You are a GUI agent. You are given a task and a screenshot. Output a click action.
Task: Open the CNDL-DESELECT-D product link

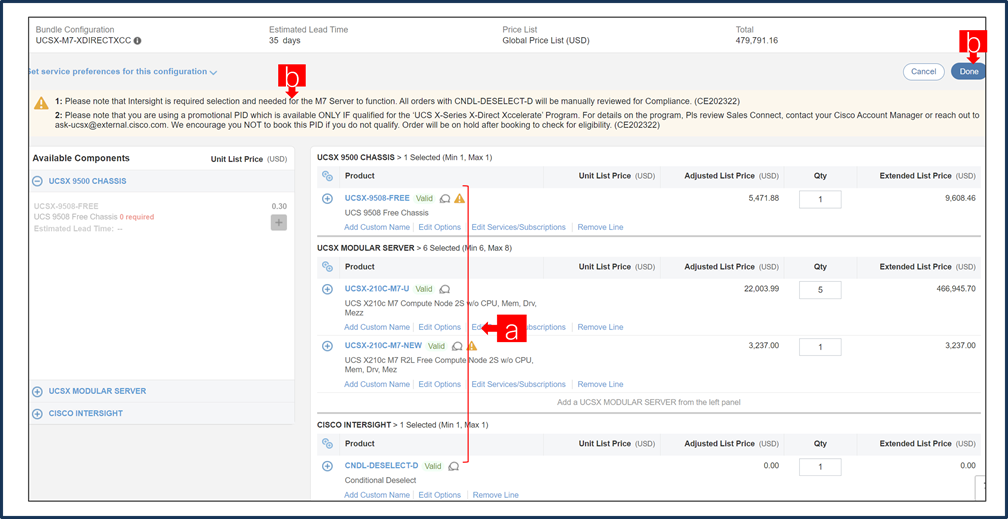381,466
